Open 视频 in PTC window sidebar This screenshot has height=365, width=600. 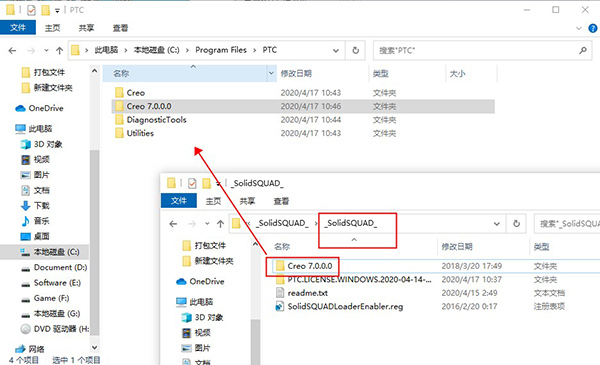tap(35, 160)
